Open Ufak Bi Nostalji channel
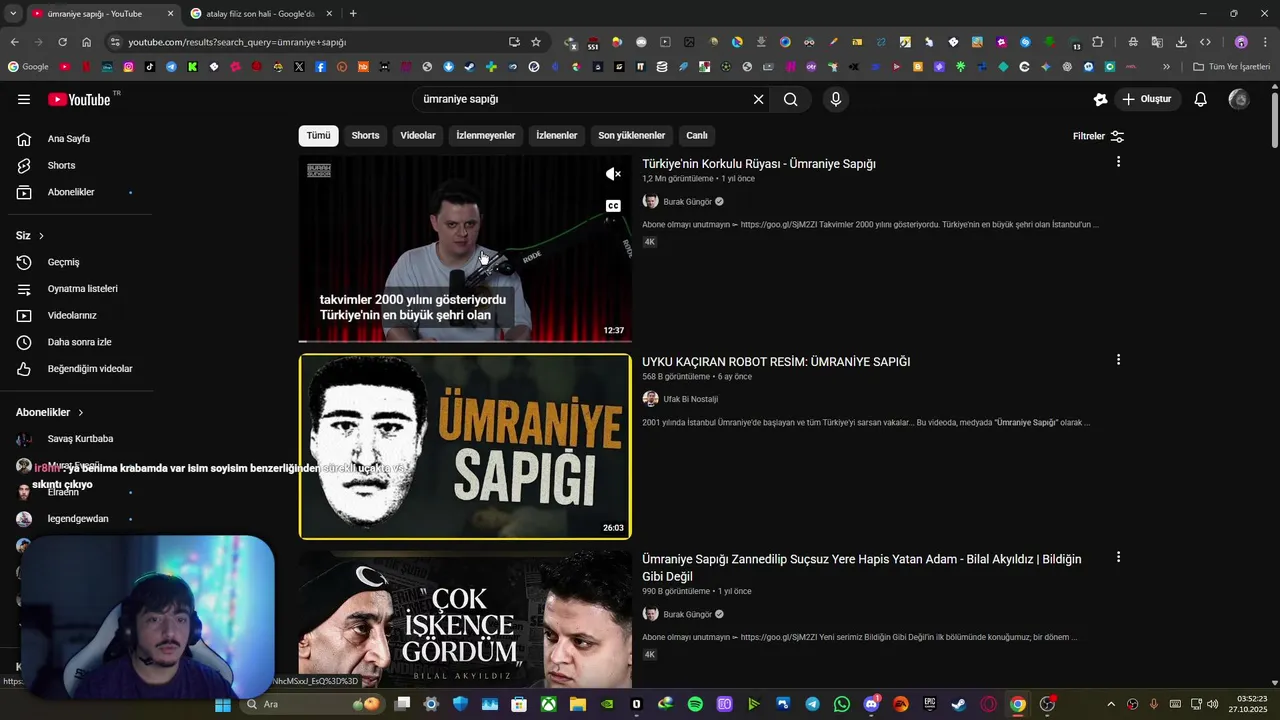 (x=690, y=399)
